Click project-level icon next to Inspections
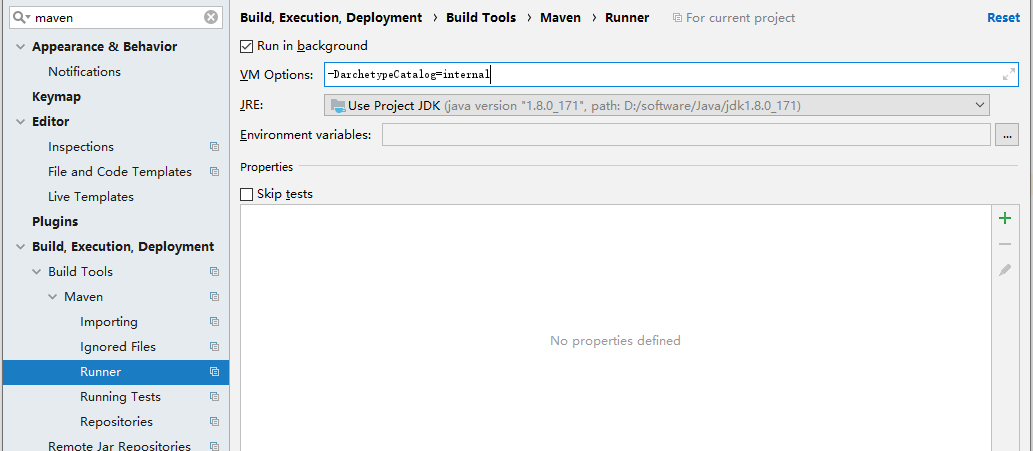1033x451 pixels. click(214, 147)
